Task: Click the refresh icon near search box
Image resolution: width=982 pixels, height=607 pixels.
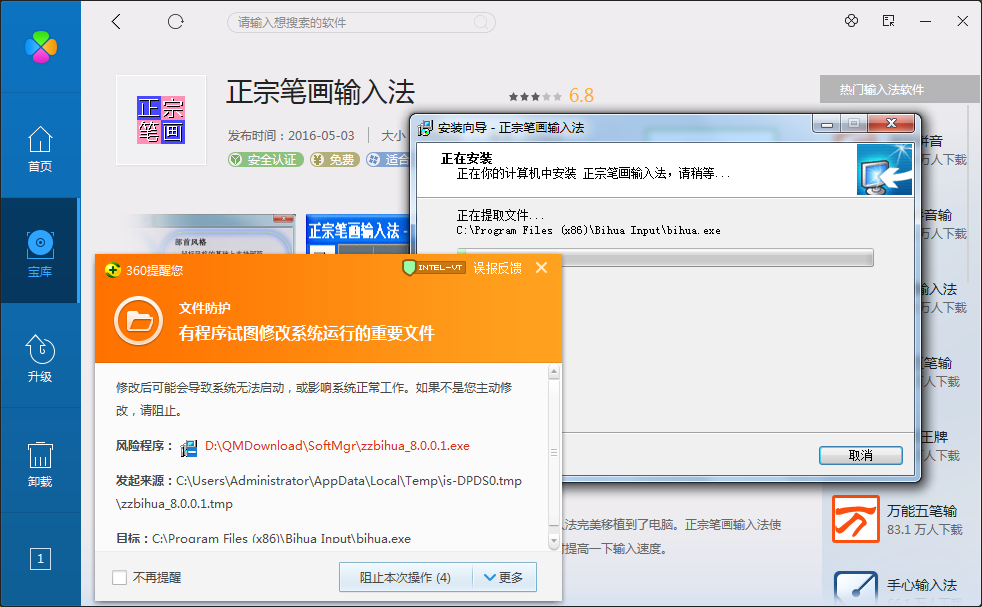Action: pos(176,21)
